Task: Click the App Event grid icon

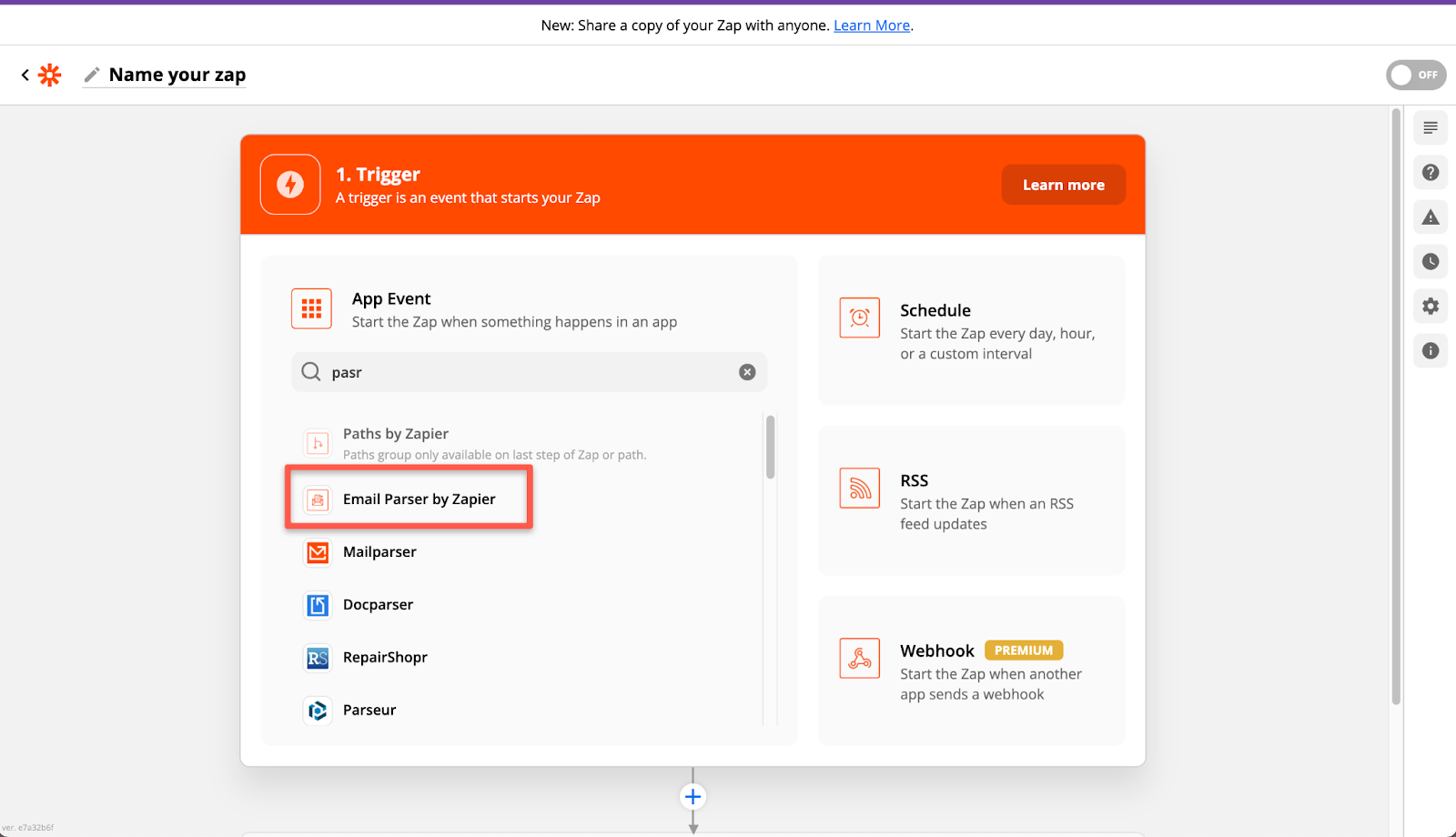Action: [311, 309]
